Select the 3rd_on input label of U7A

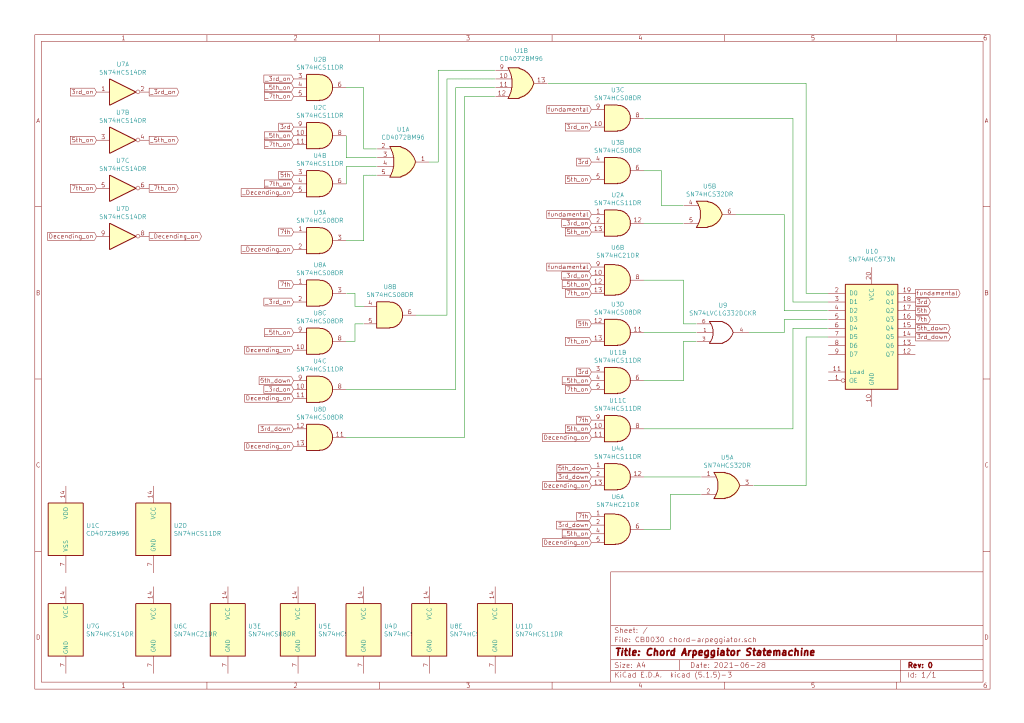[x=83, y=91]
